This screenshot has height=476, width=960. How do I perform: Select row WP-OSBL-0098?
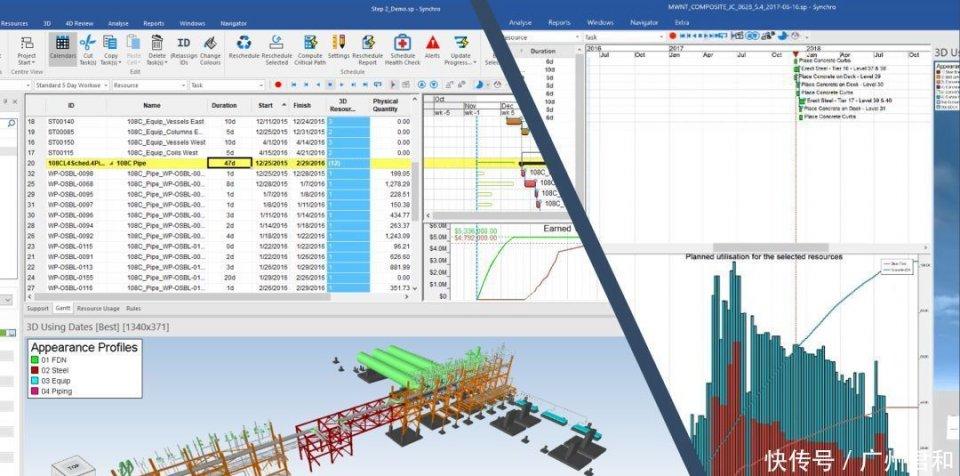click(219, 173)
